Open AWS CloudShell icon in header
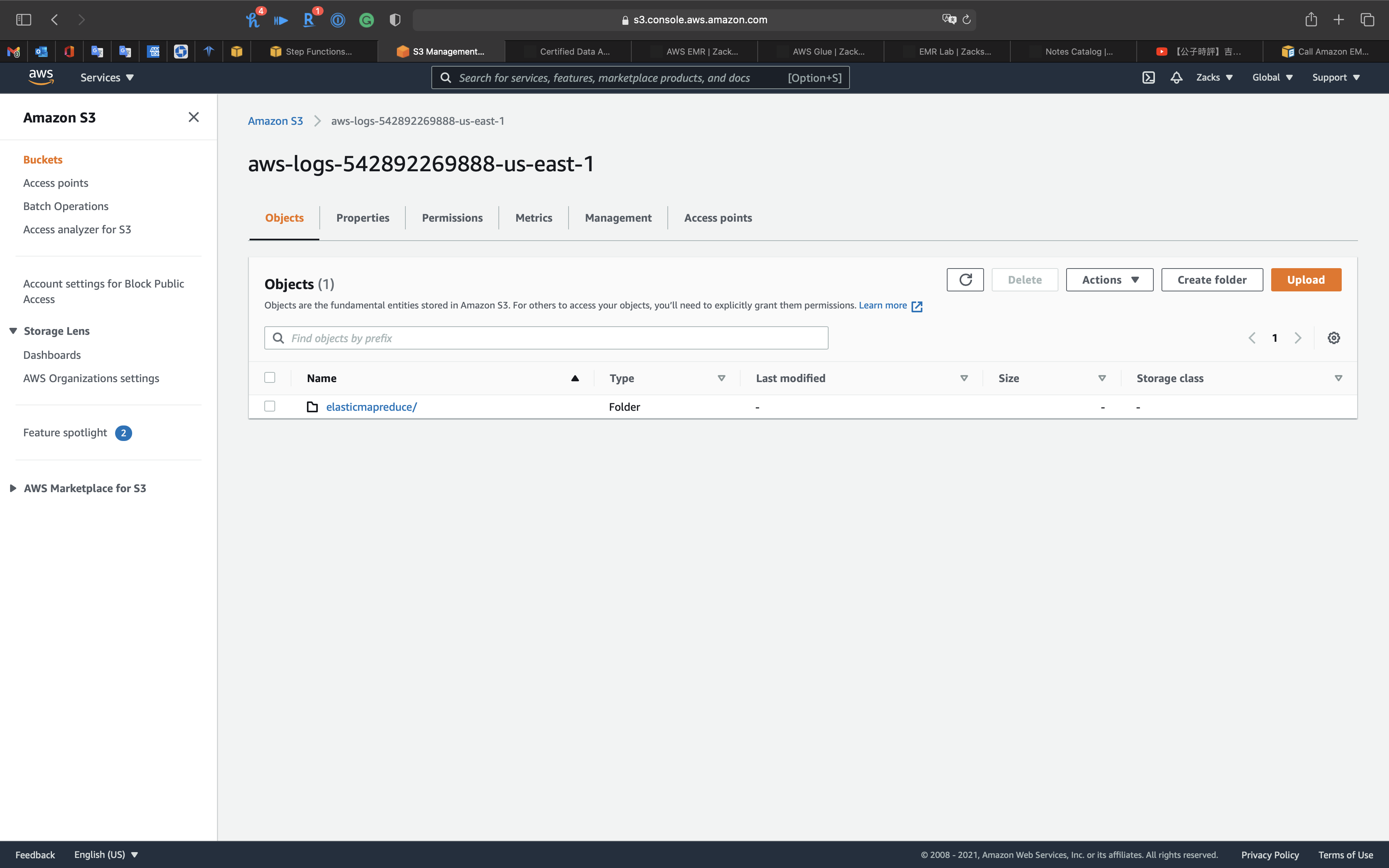The image size is (1389, 868). (x=1148, y=77)
